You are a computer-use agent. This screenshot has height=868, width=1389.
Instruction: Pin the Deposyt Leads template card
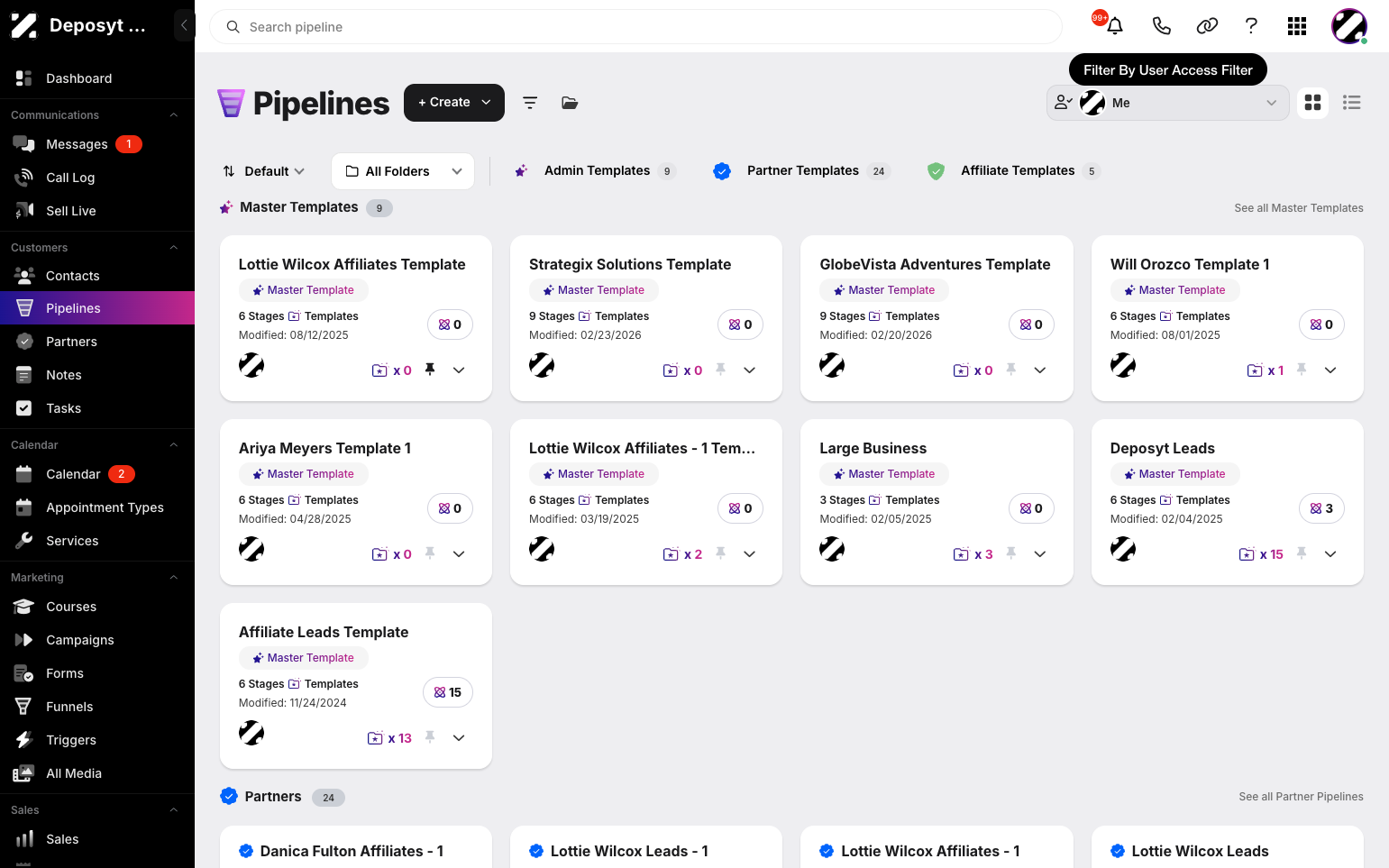click(1302, 553)
